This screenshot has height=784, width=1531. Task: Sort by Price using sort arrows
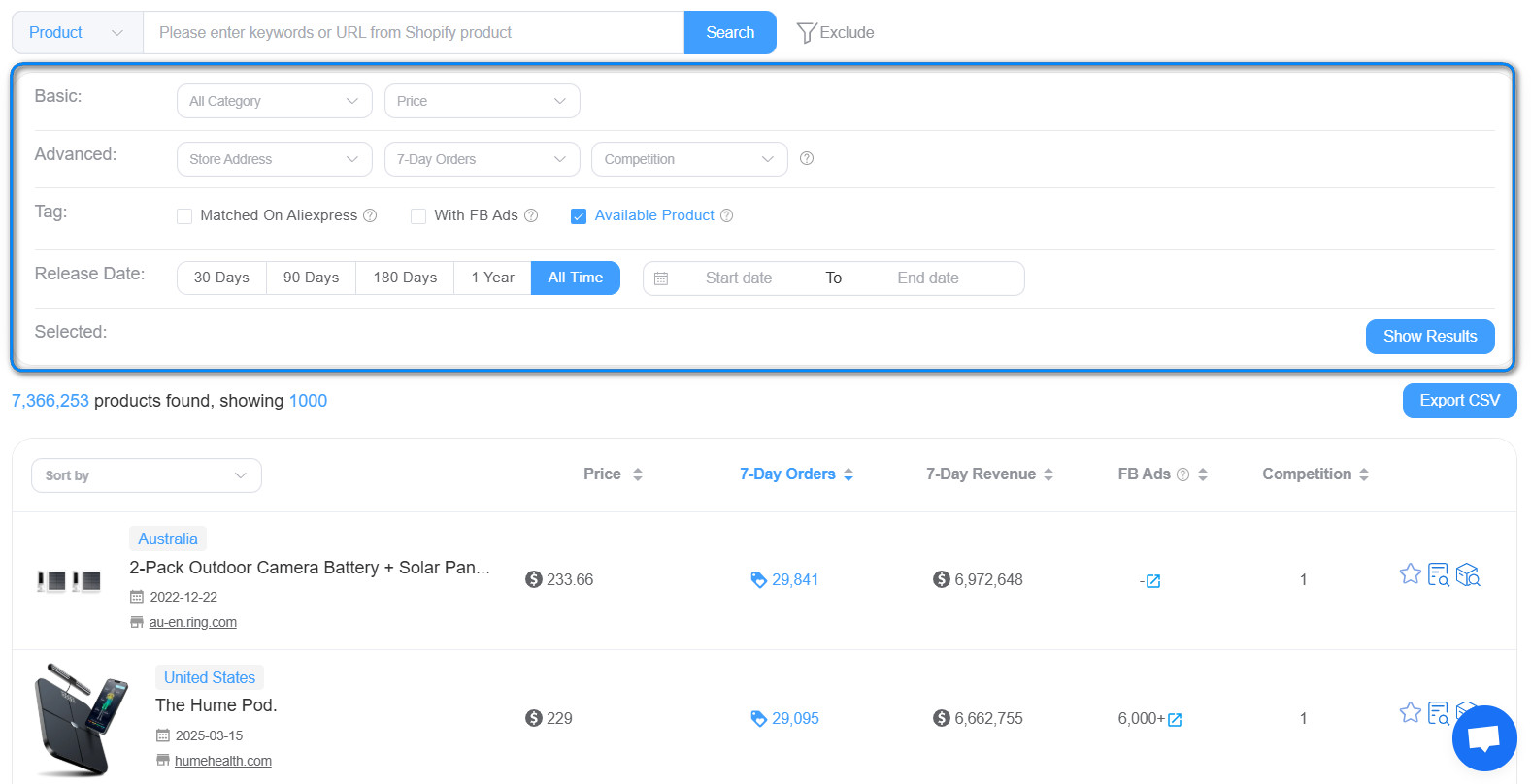pos(638,474)
